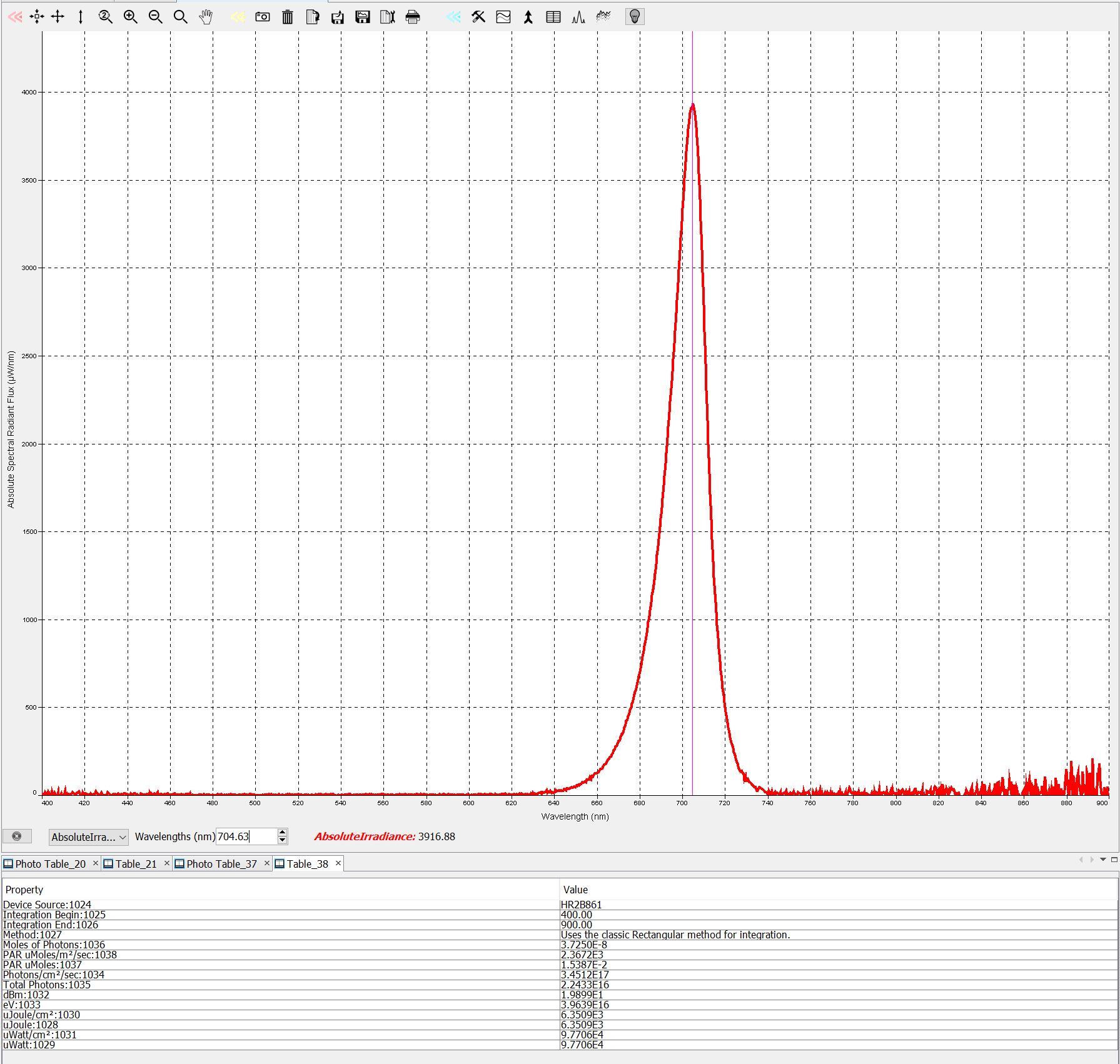This screenshot has height=1064, width=1120.
Task: Click the HR2B861 device value cell
Action: 838,905
